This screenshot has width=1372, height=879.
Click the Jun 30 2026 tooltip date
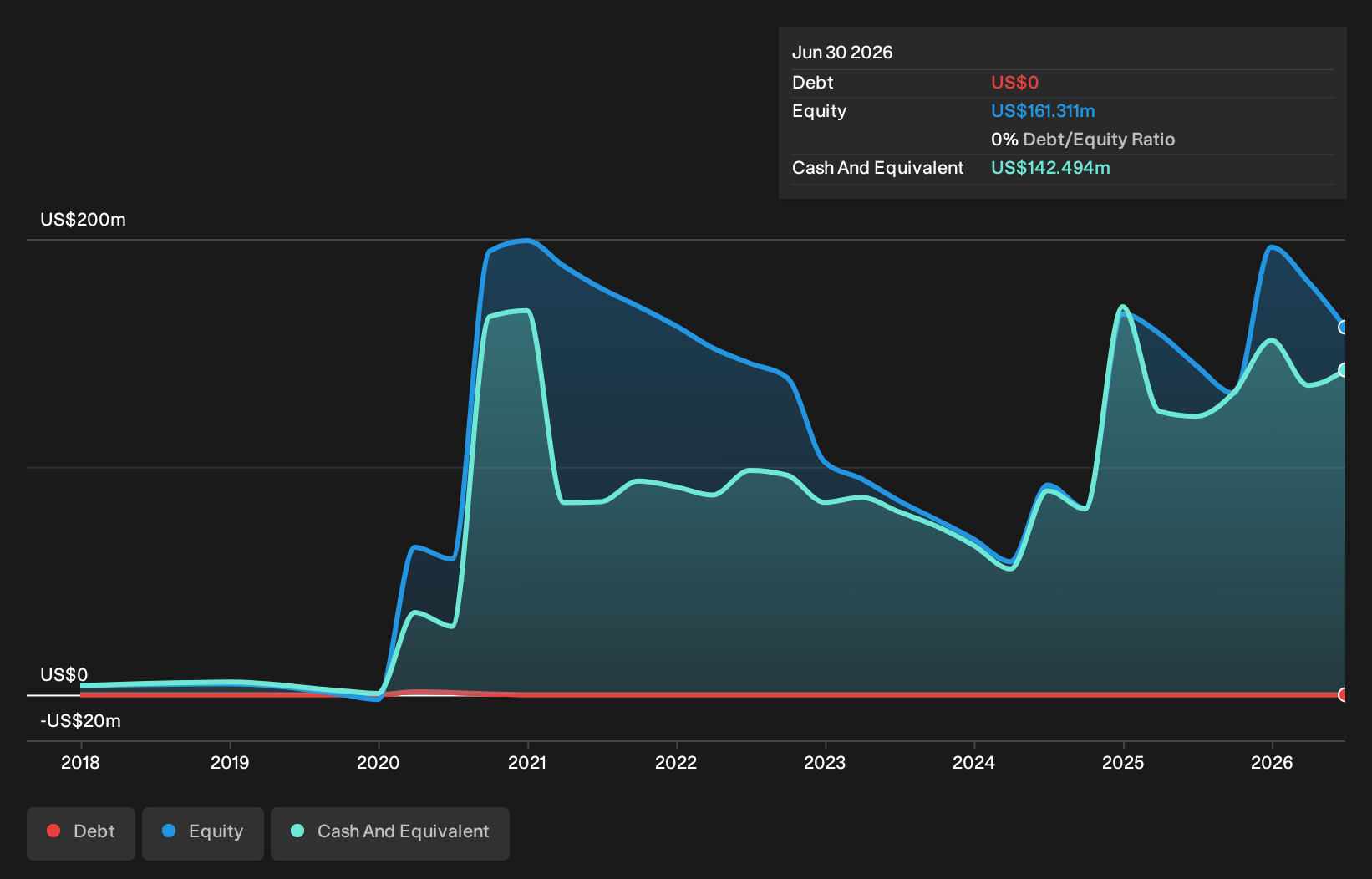point(842,53)
